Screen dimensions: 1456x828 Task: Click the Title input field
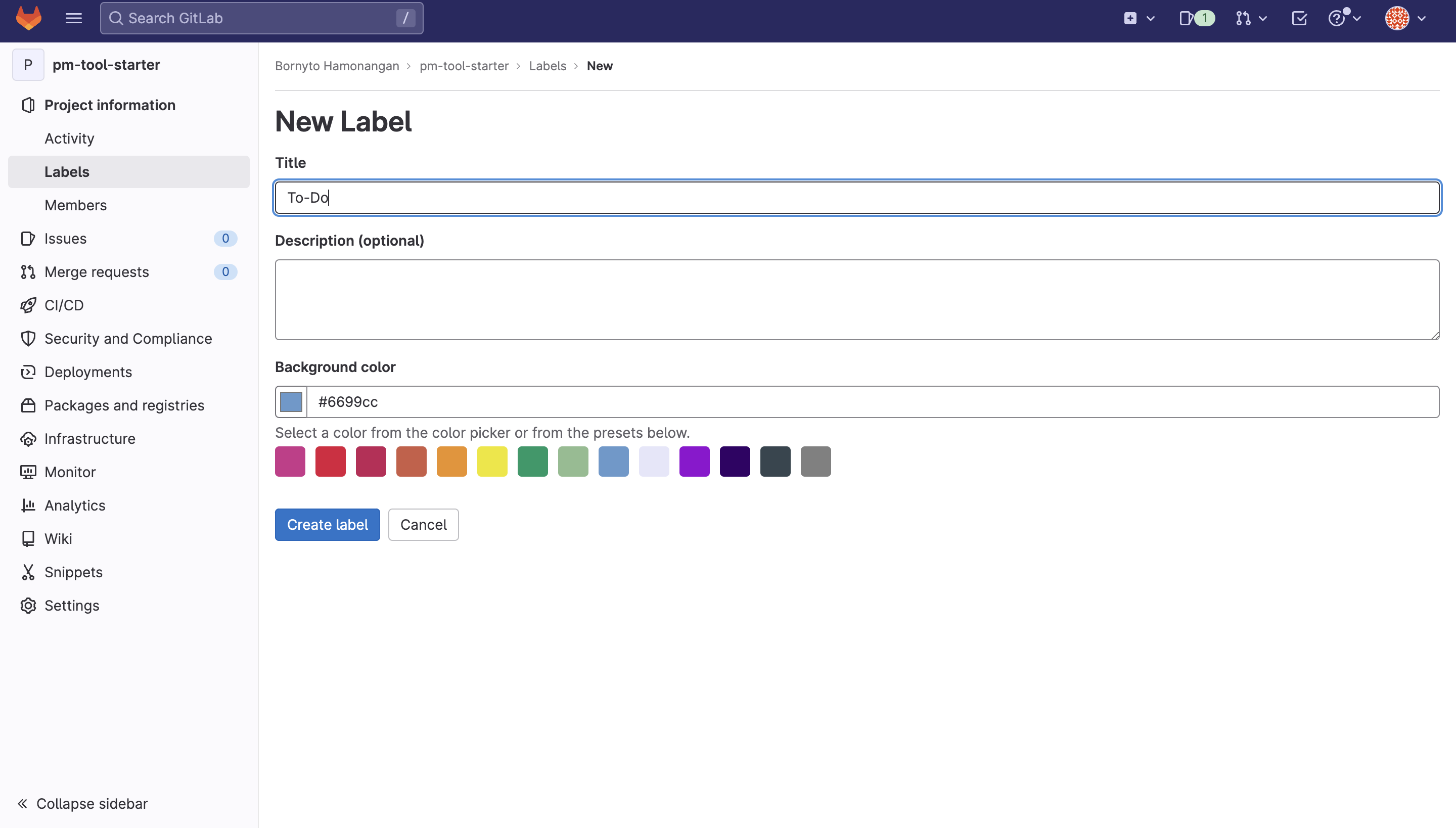click(x=857, y=197)
